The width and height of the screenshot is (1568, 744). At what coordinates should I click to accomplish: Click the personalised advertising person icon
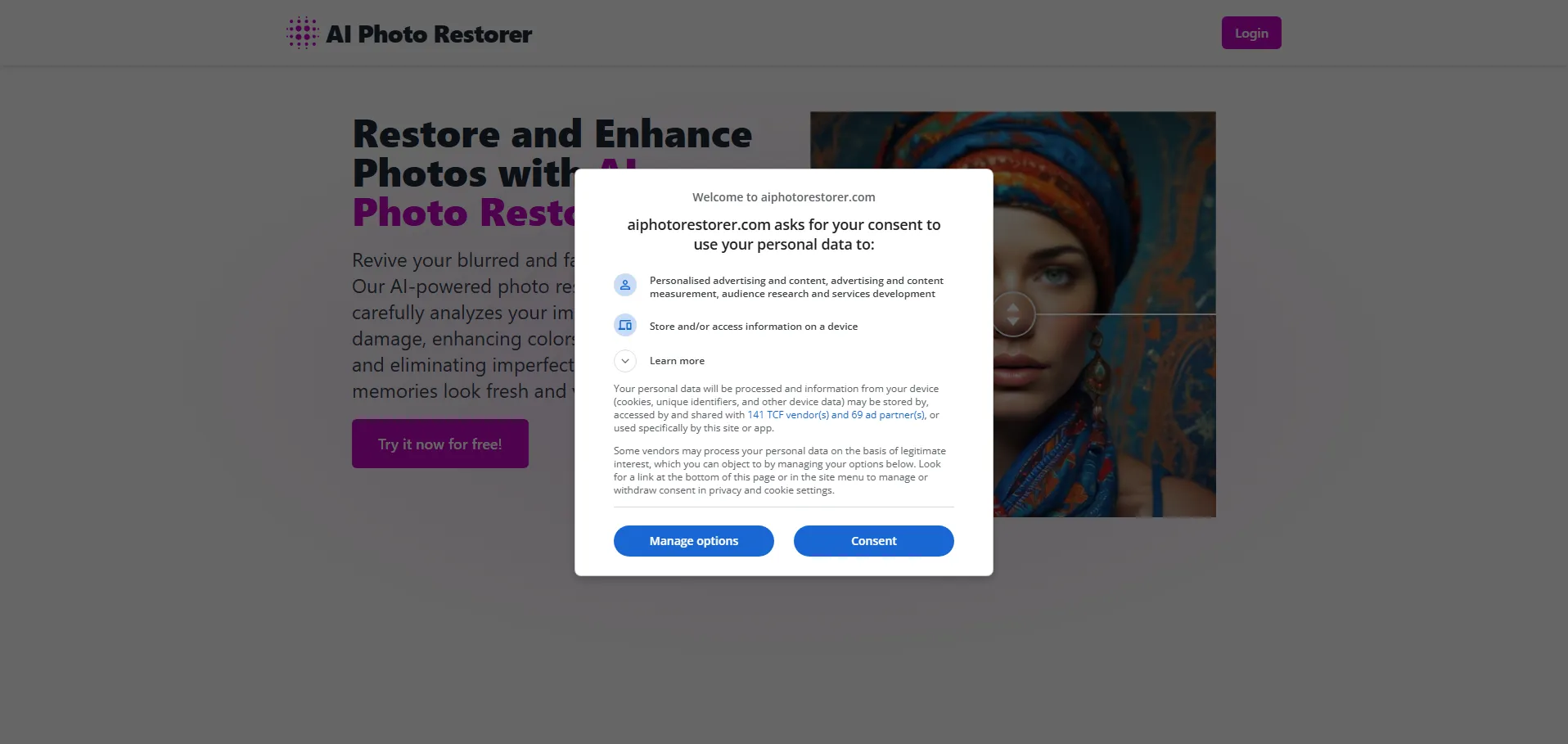pos(625,285)
